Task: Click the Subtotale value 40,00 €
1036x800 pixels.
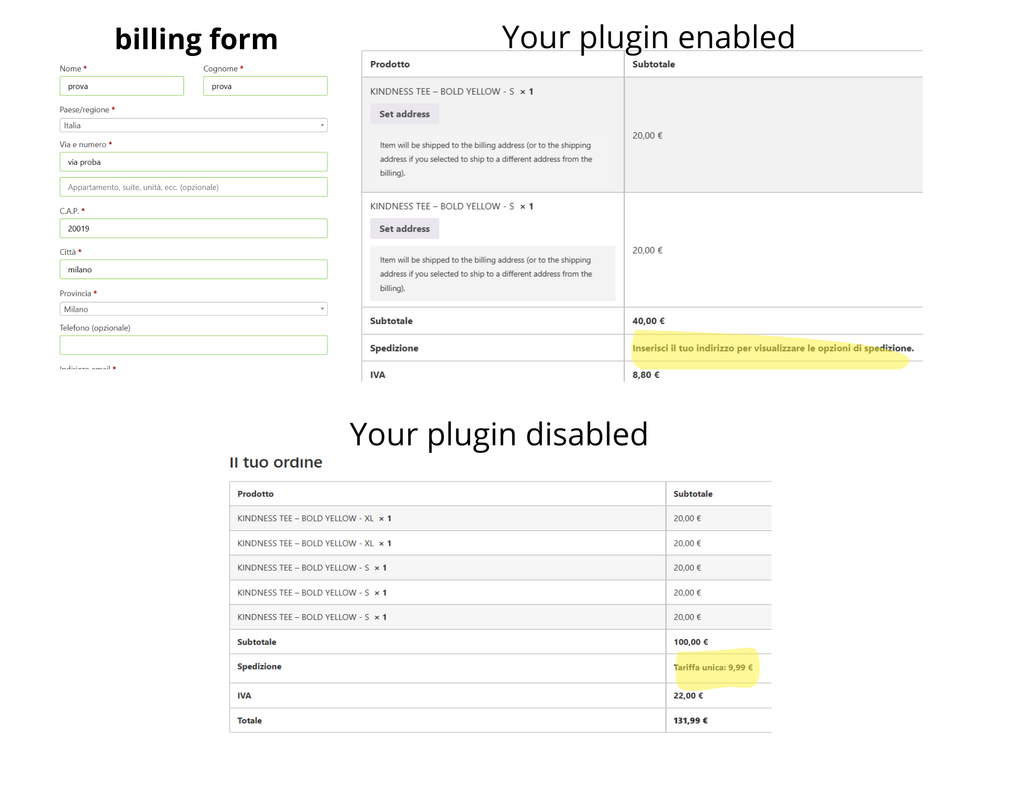Action: click(x=648, y=321)
